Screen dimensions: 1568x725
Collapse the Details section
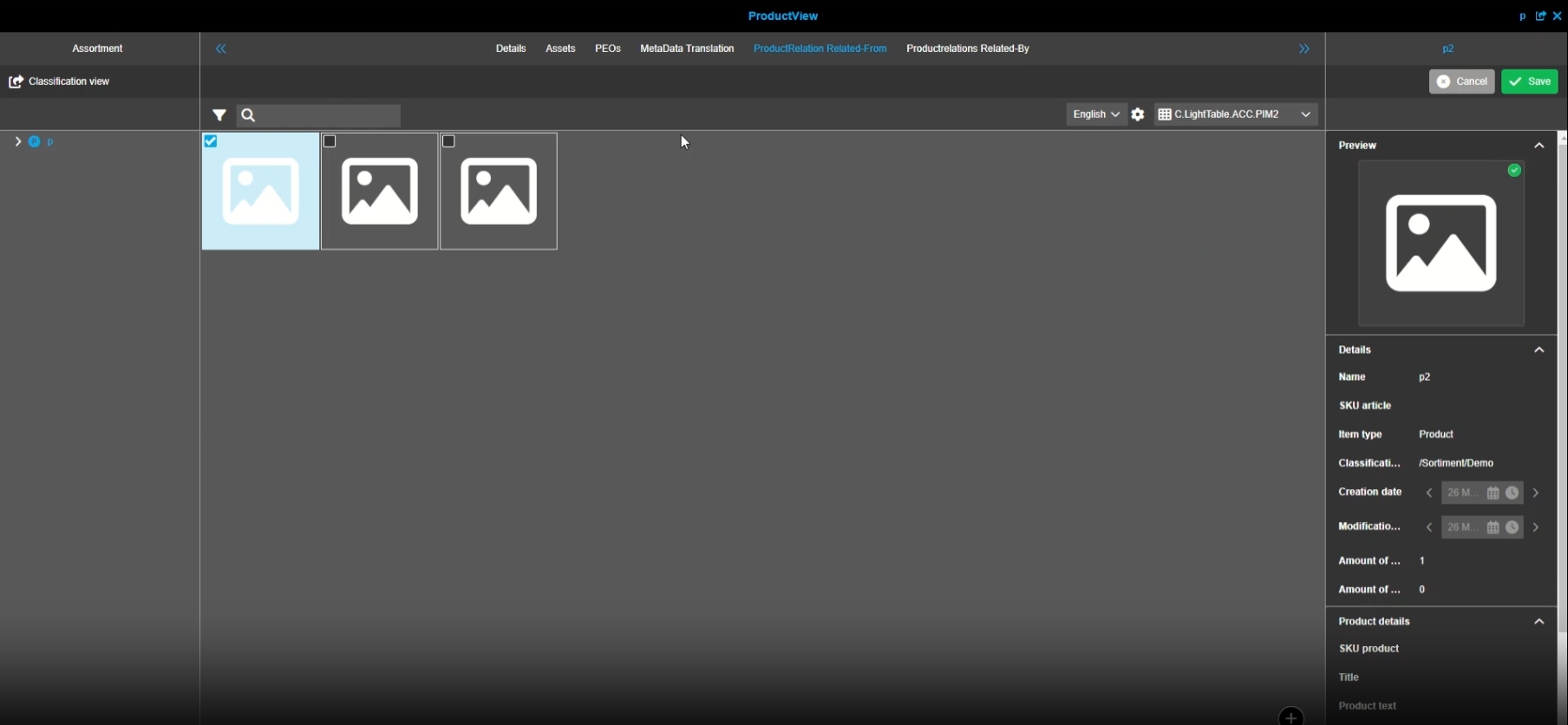(x=1539, y=350)
